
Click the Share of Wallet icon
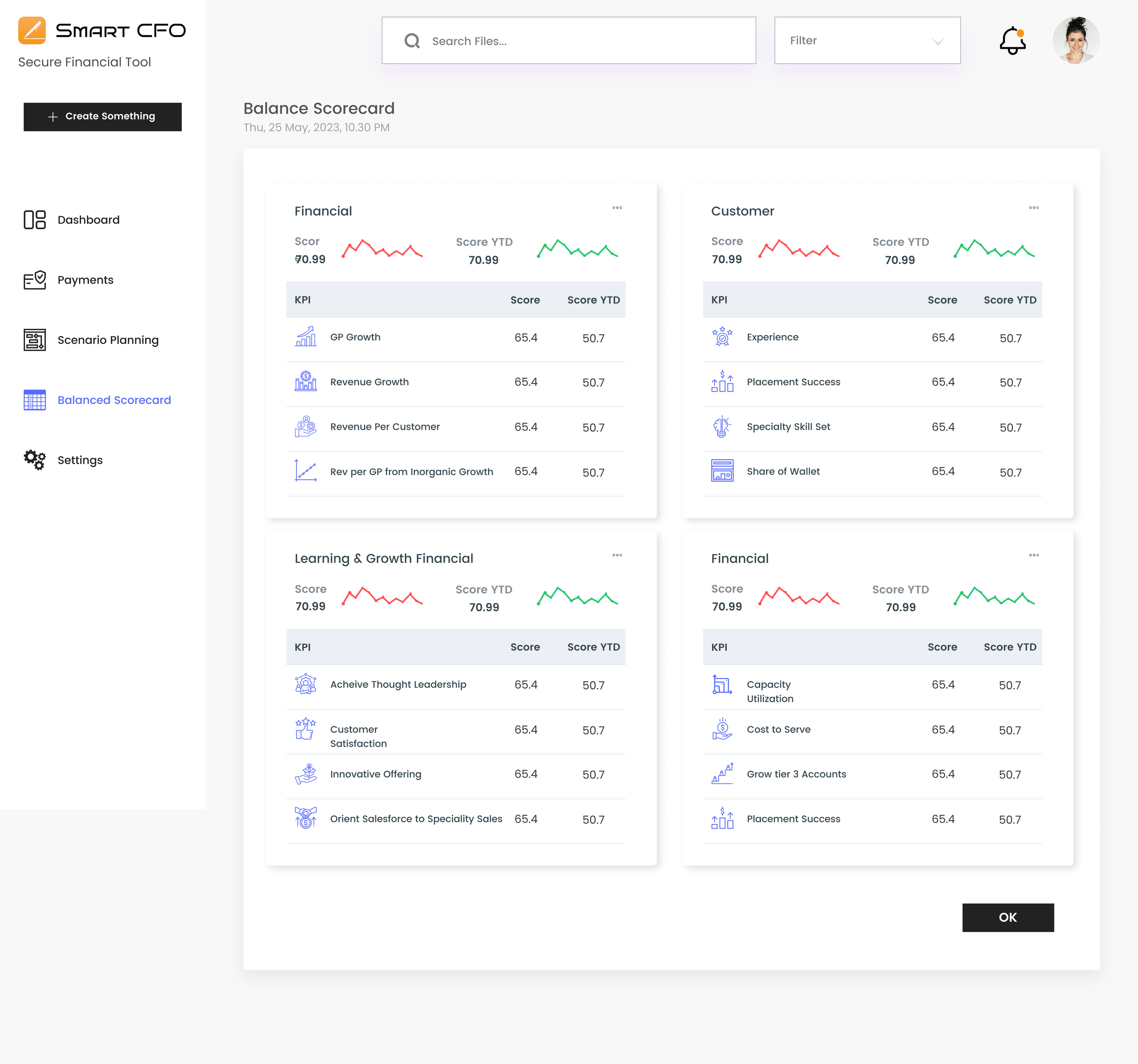[722, 471]
